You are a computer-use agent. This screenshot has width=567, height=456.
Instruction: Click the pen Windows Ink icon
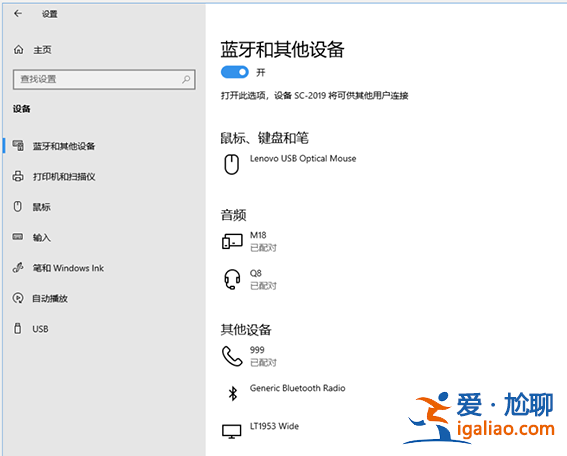[18, 268]
